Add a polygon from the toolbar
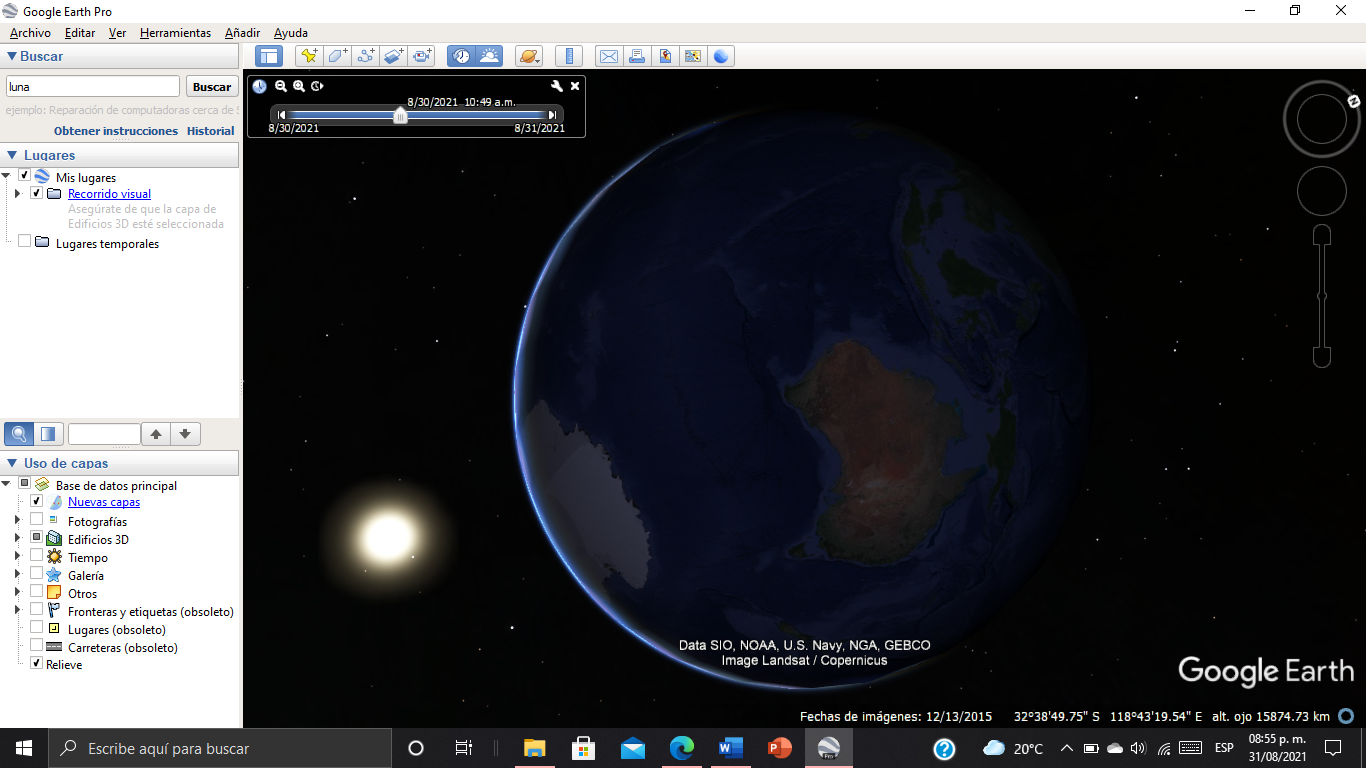This screenshot has width=1366, height=768. pyautogui.click(x=337, y=56)
